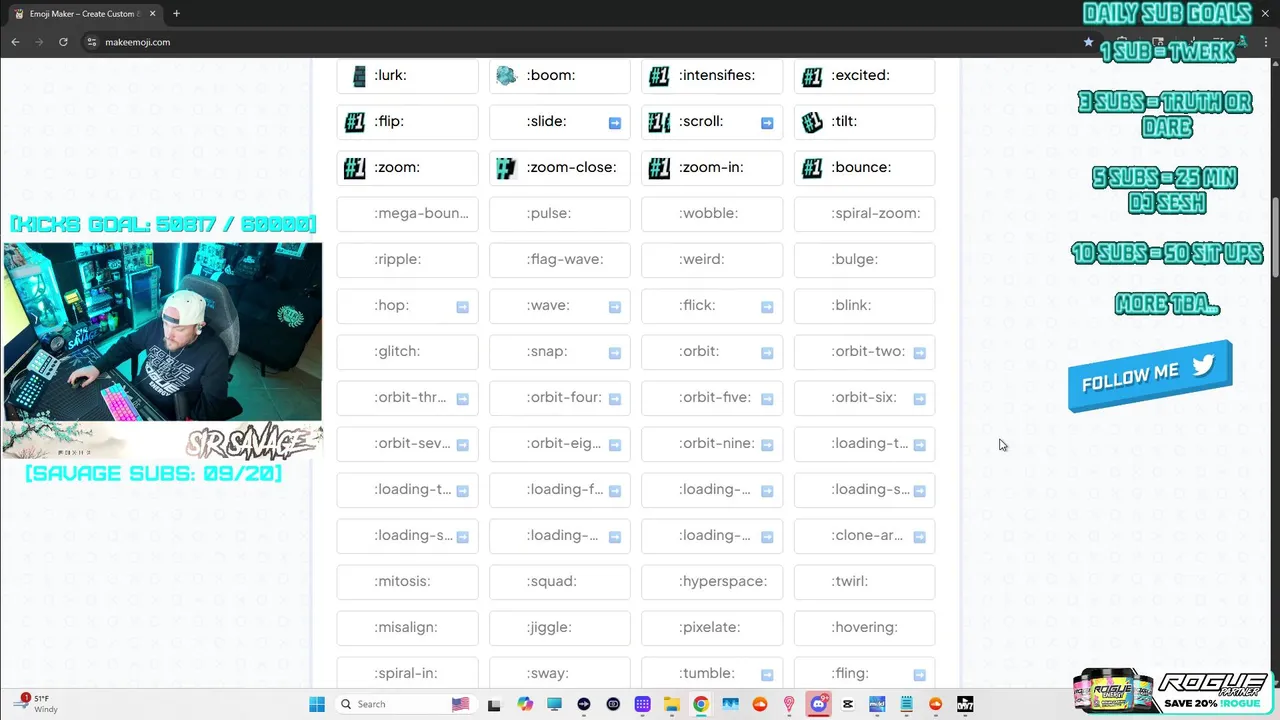
Task: Select the :tilt: emoji tile
Action: 864,122
